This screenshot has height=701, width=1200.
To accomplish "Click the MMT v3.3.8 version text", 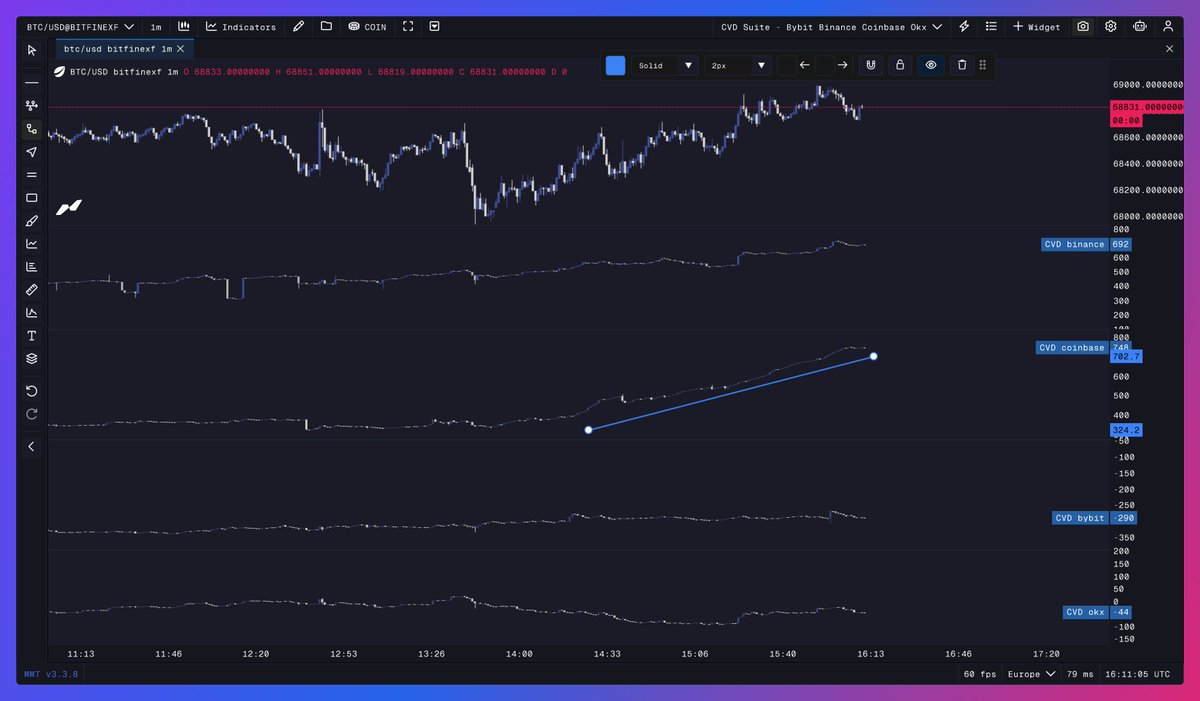I will click(50, 674).
